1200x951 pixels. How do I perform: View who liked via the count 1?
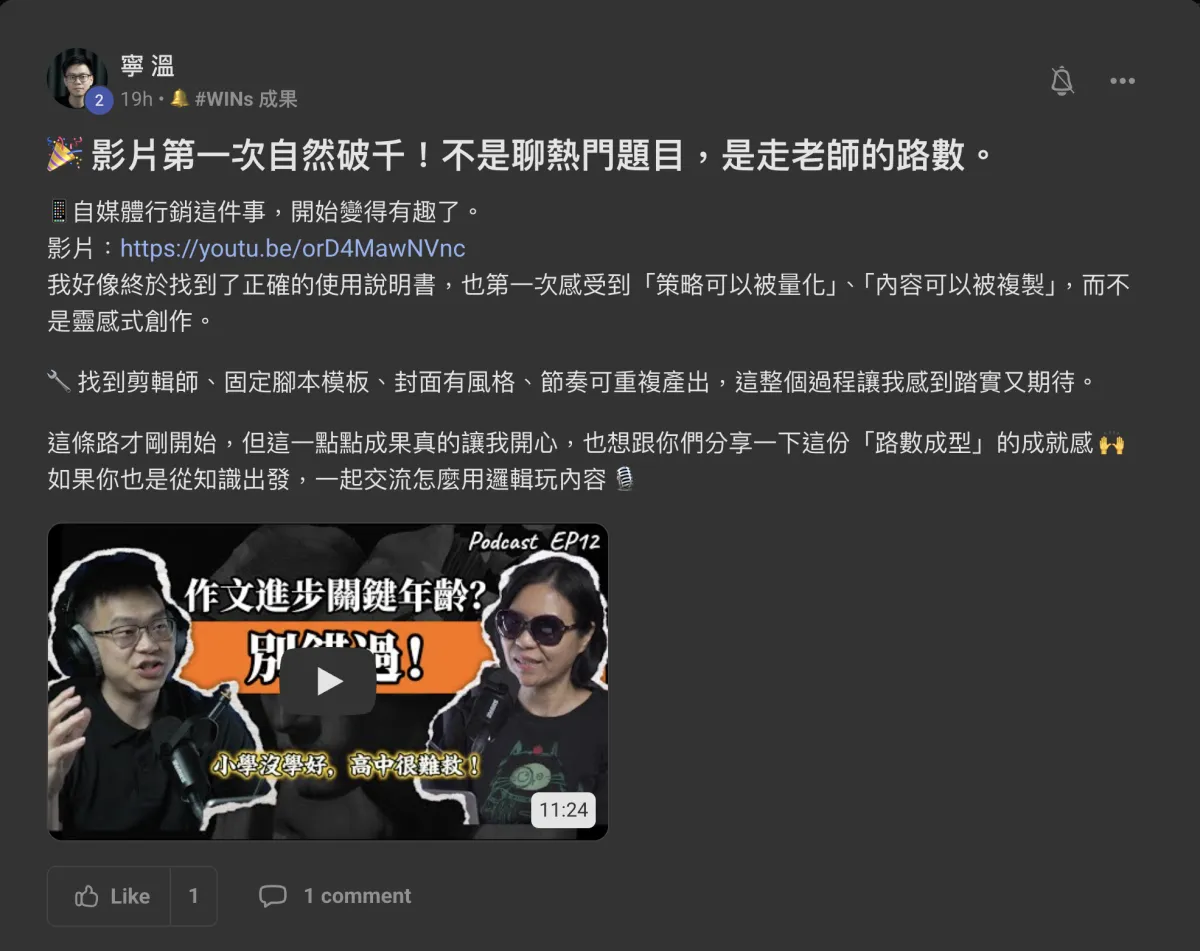pyautogui.click(x=194, y=896)
